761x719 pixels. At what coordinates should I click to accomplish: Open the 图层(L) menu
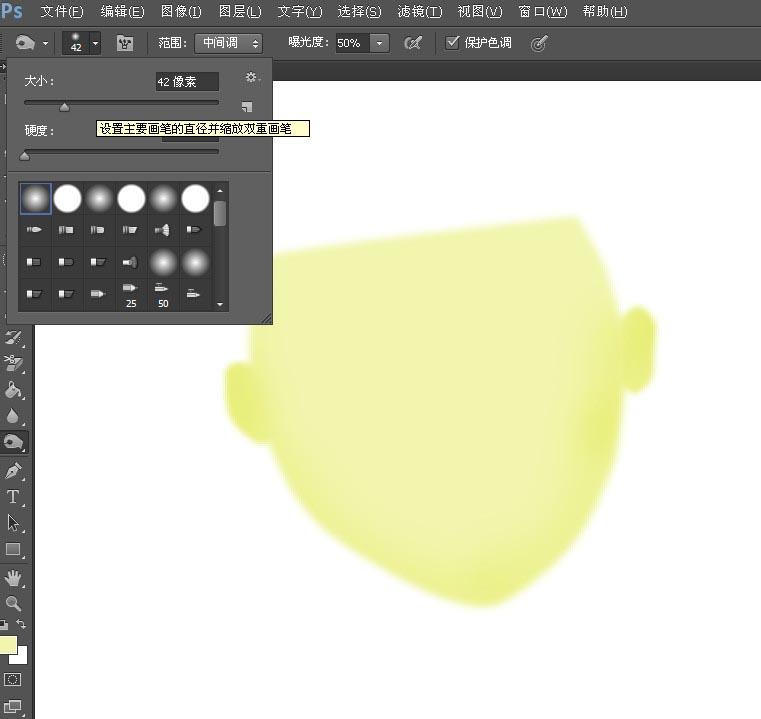point(240,11)
